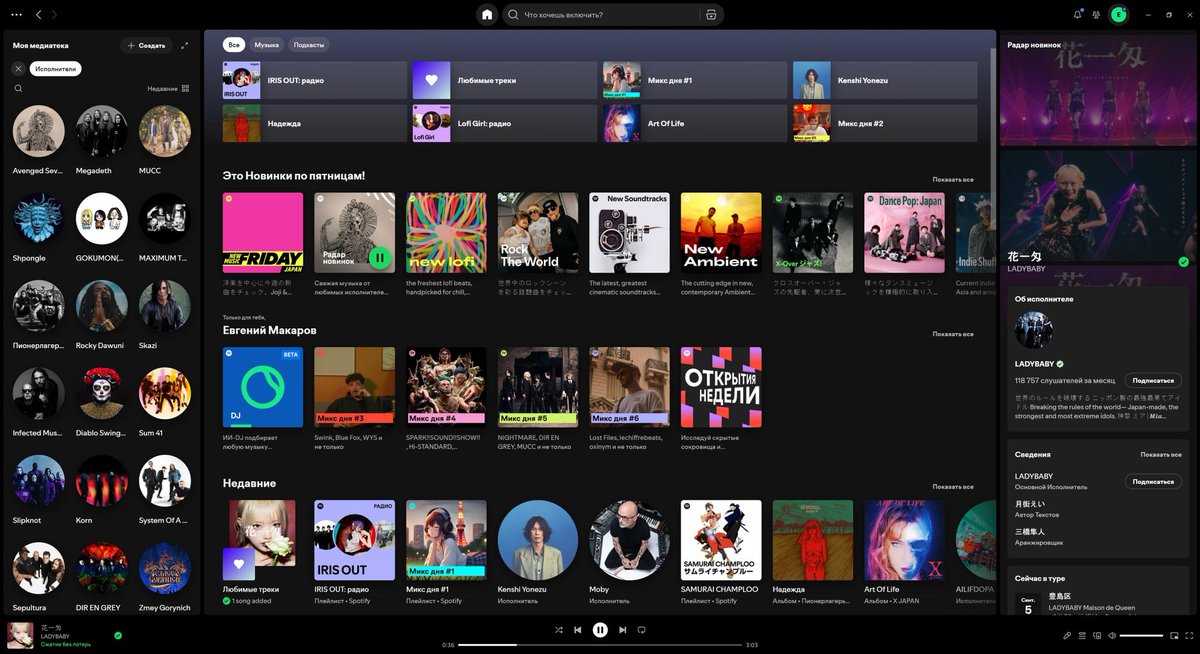Expand the library to full view

click(185, 45)
